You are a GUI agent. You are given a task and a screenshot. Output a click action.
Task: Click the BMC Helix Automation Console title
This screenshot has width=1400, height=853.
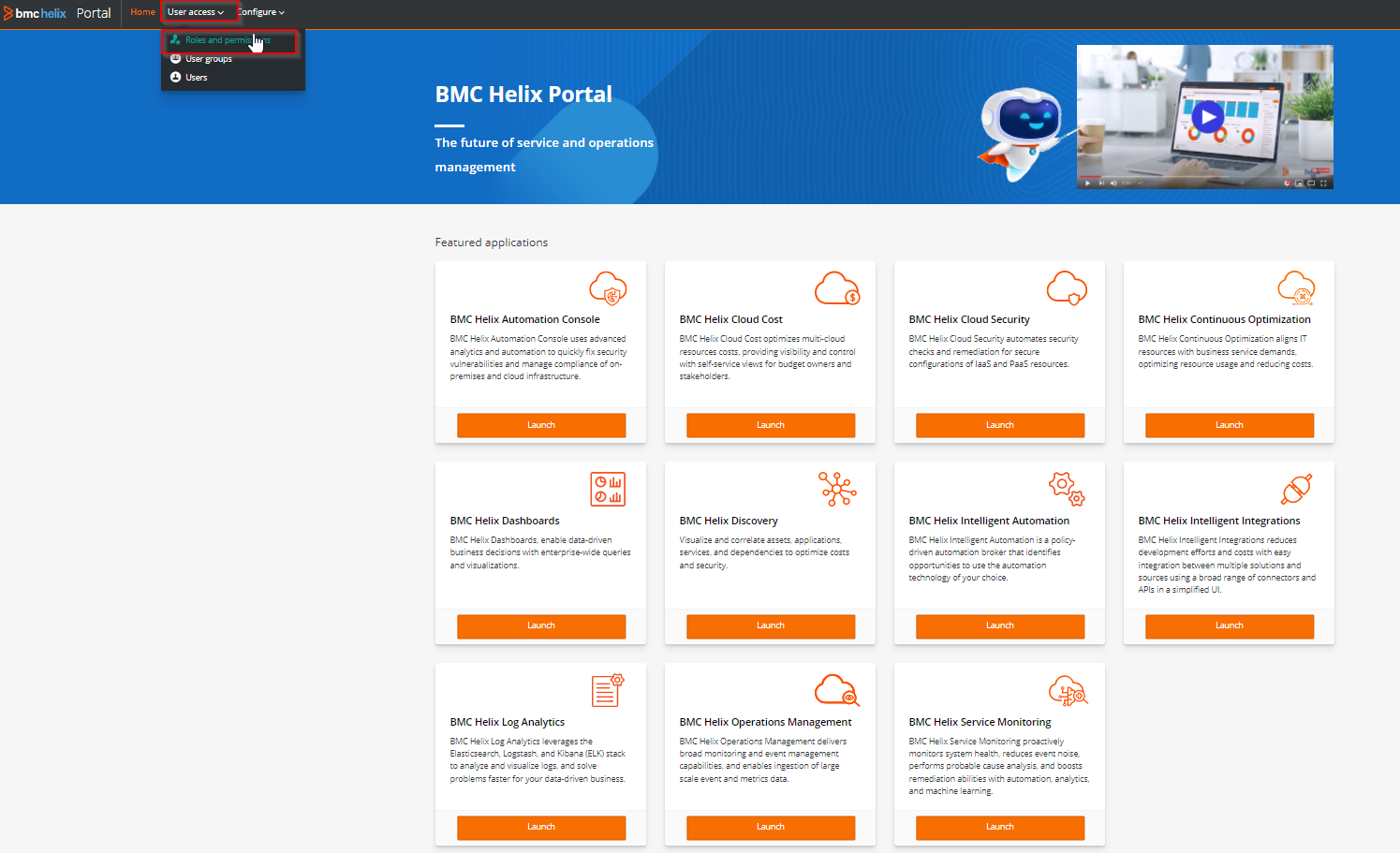(524, 319)
